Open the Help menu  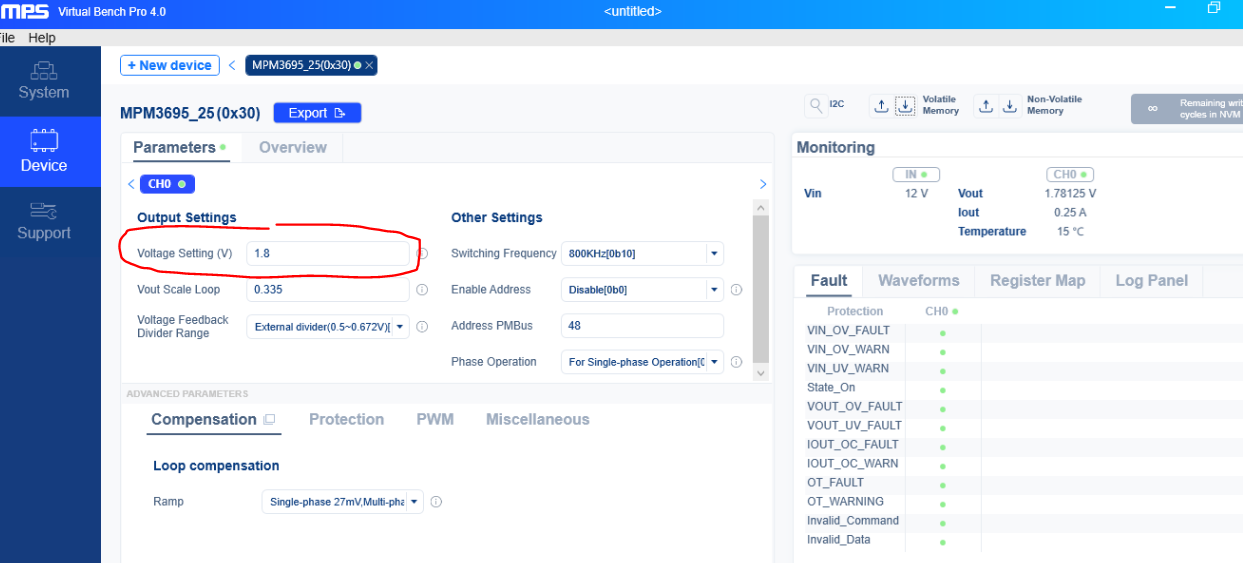tap(42, 38)
